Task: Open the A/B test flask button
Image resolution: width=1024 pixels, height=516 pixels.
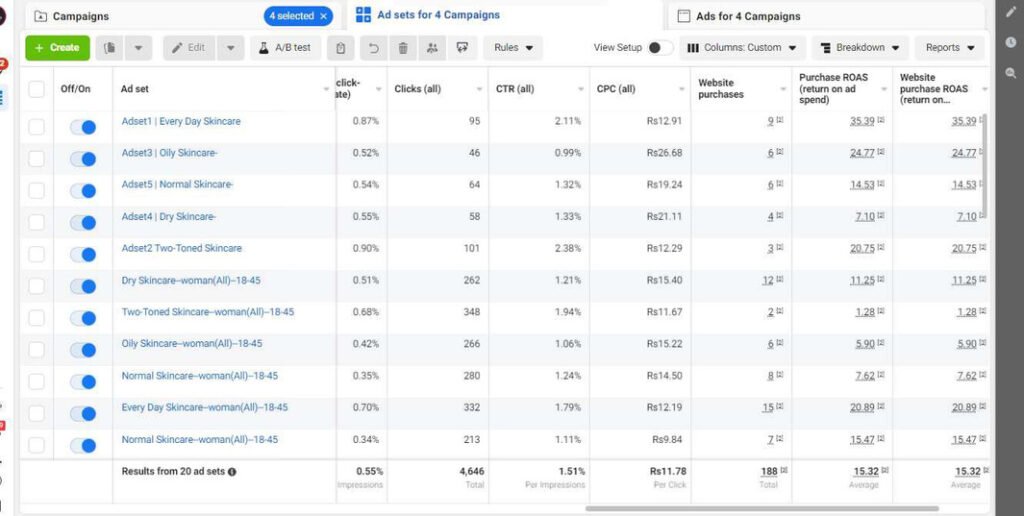Action: (285, 48)
